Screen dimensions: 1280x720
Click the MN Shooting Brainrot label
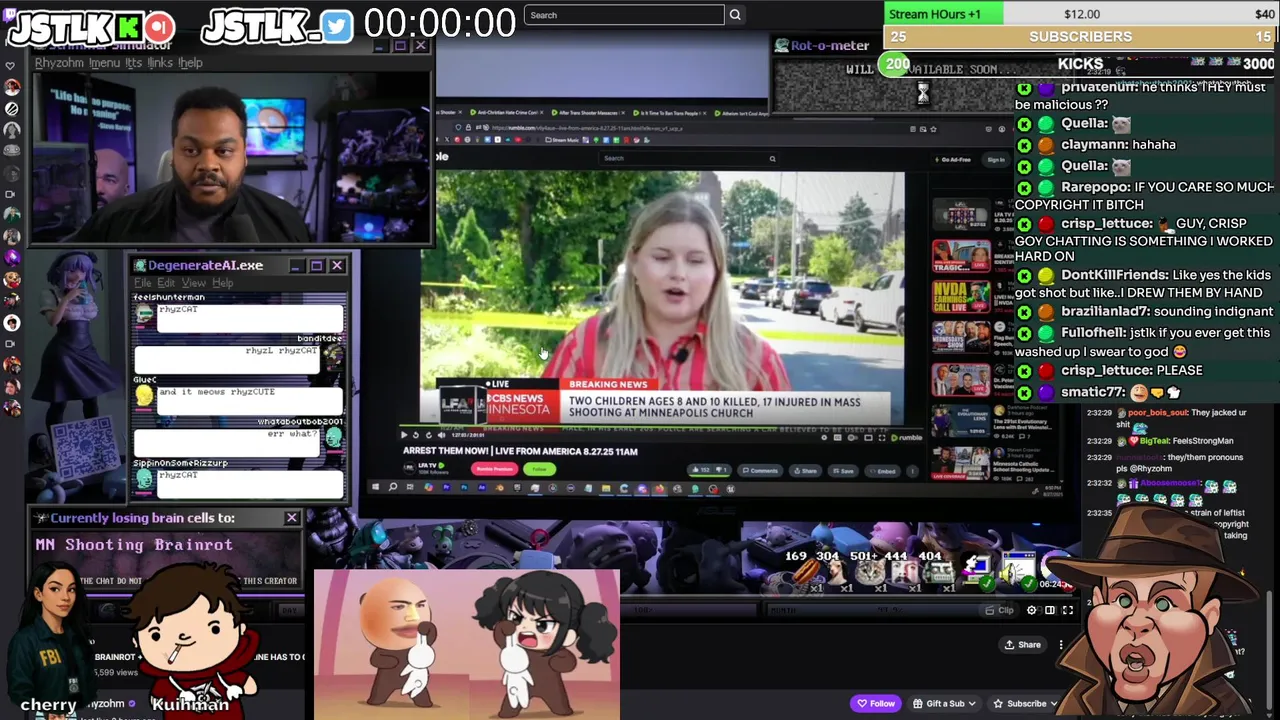[x=134, y=545]
